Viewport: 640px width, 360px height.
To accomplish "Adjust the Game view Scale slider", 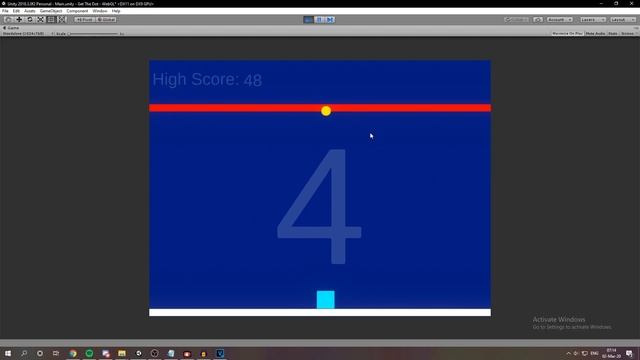I will click(94, 33).
